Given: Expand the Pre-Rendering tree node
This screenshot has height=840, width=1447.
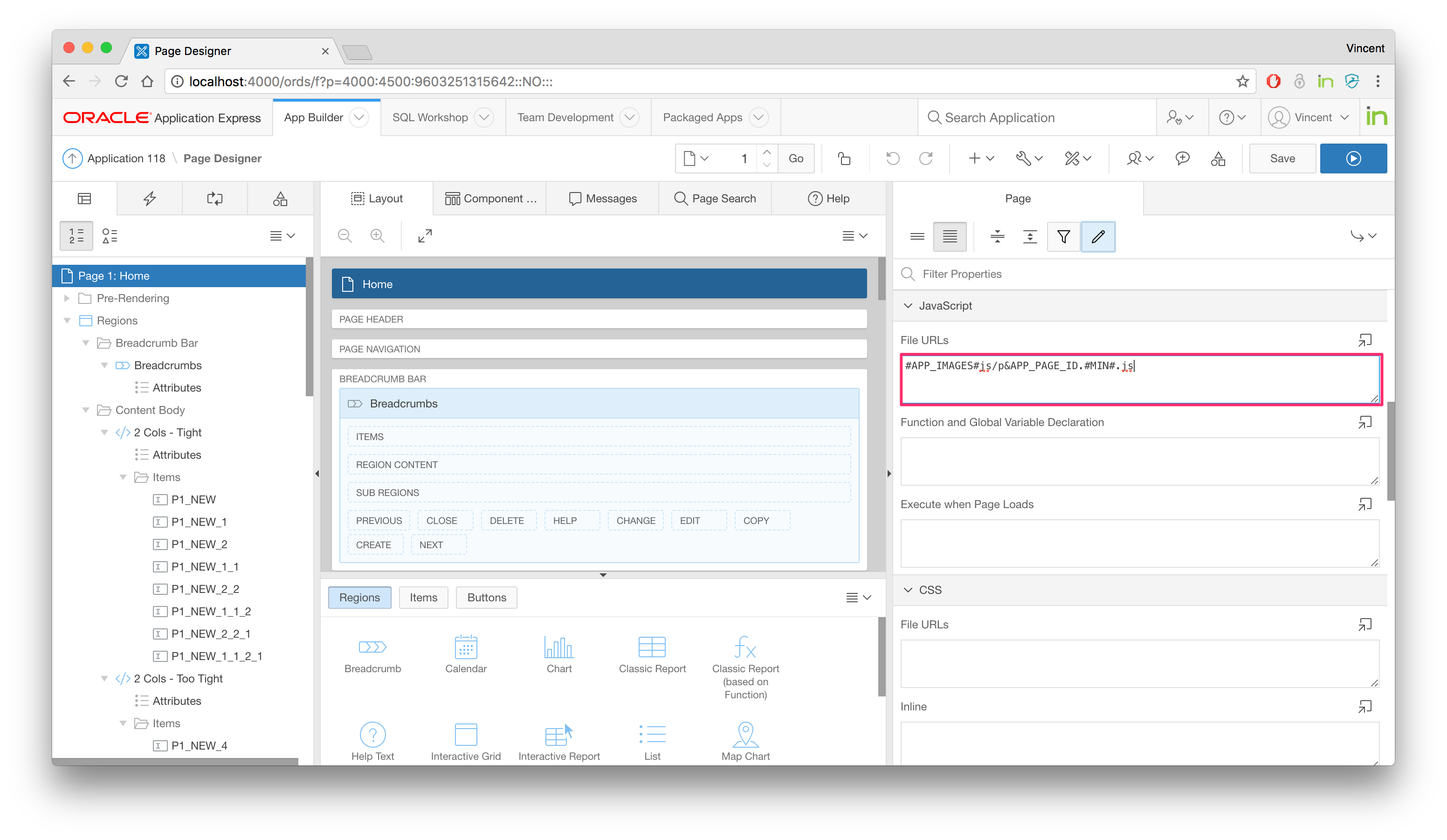Looking at the screenshot, I should (67, 298).
